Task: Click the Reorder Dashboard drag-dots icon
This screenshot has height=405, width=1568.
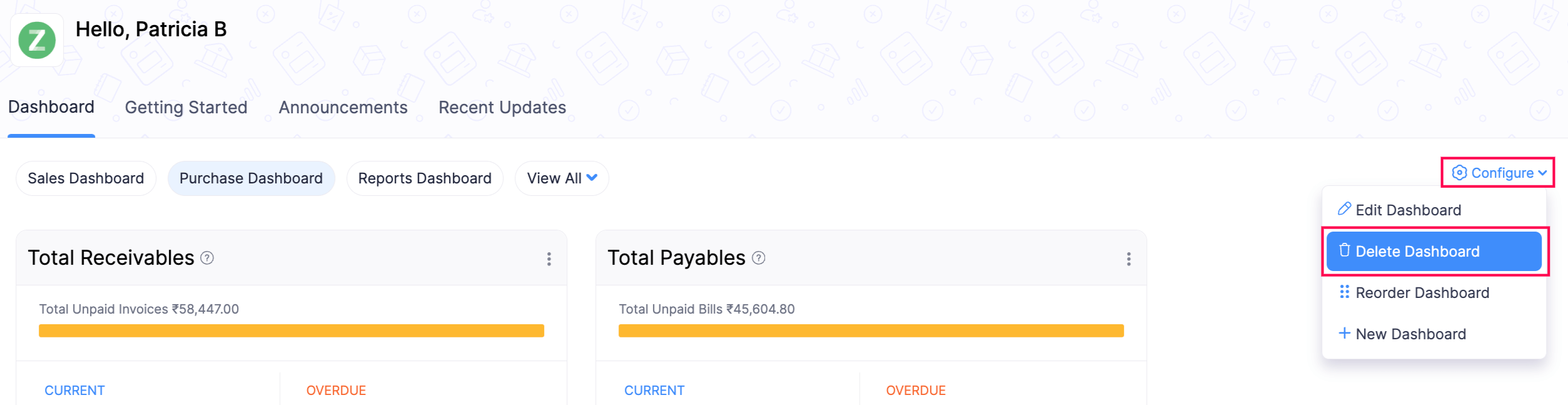Action: (1345, 292)
